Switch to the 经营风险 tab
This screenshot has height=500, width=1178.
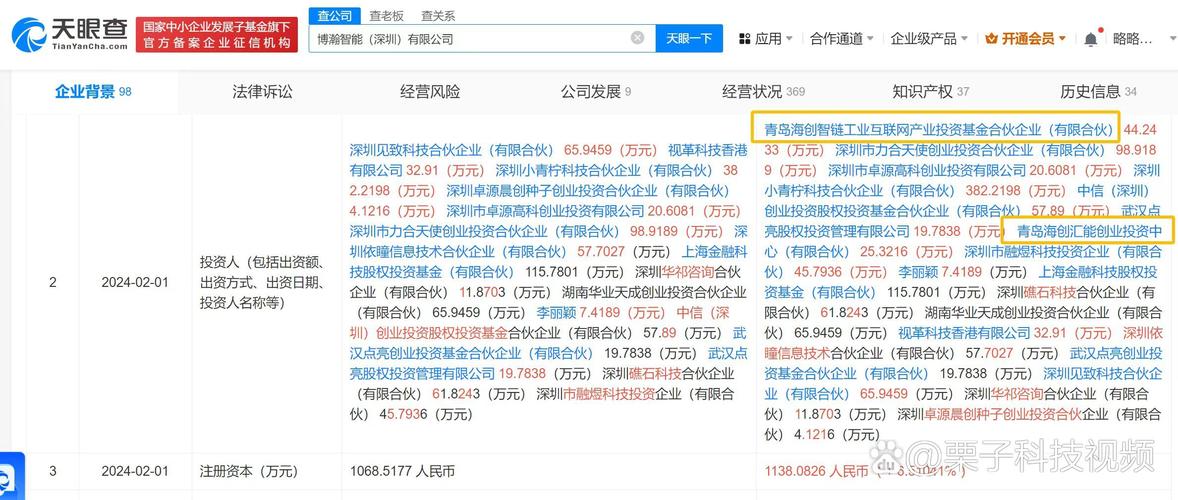[x=430, y=92]
